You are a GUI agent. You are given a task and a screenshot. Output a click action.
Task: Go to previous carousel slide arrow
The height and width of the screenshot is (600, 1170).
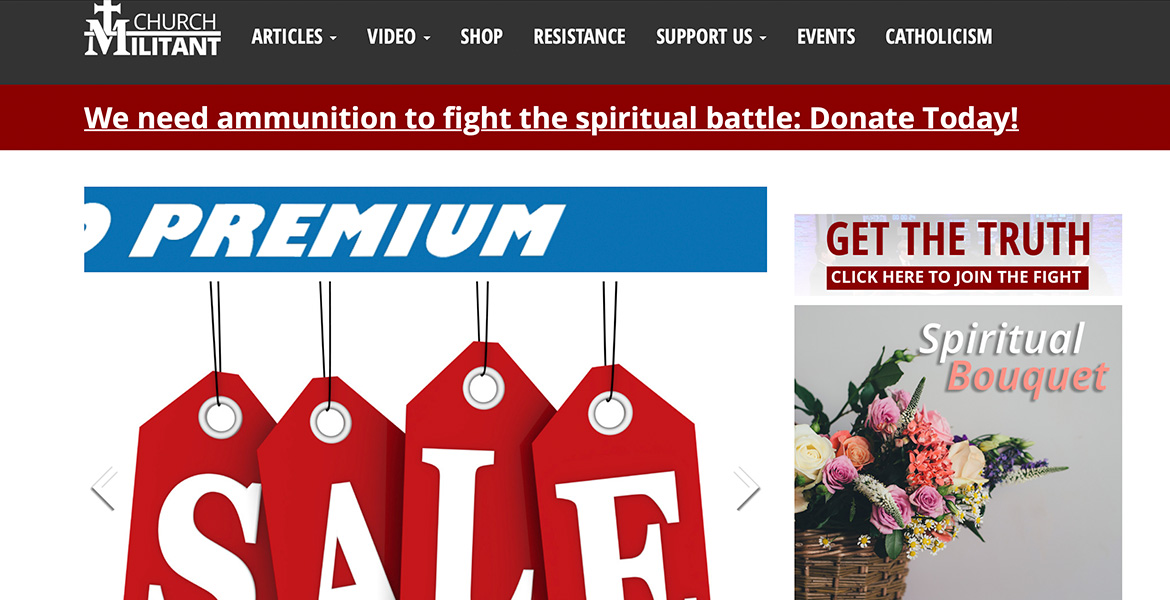104,489
